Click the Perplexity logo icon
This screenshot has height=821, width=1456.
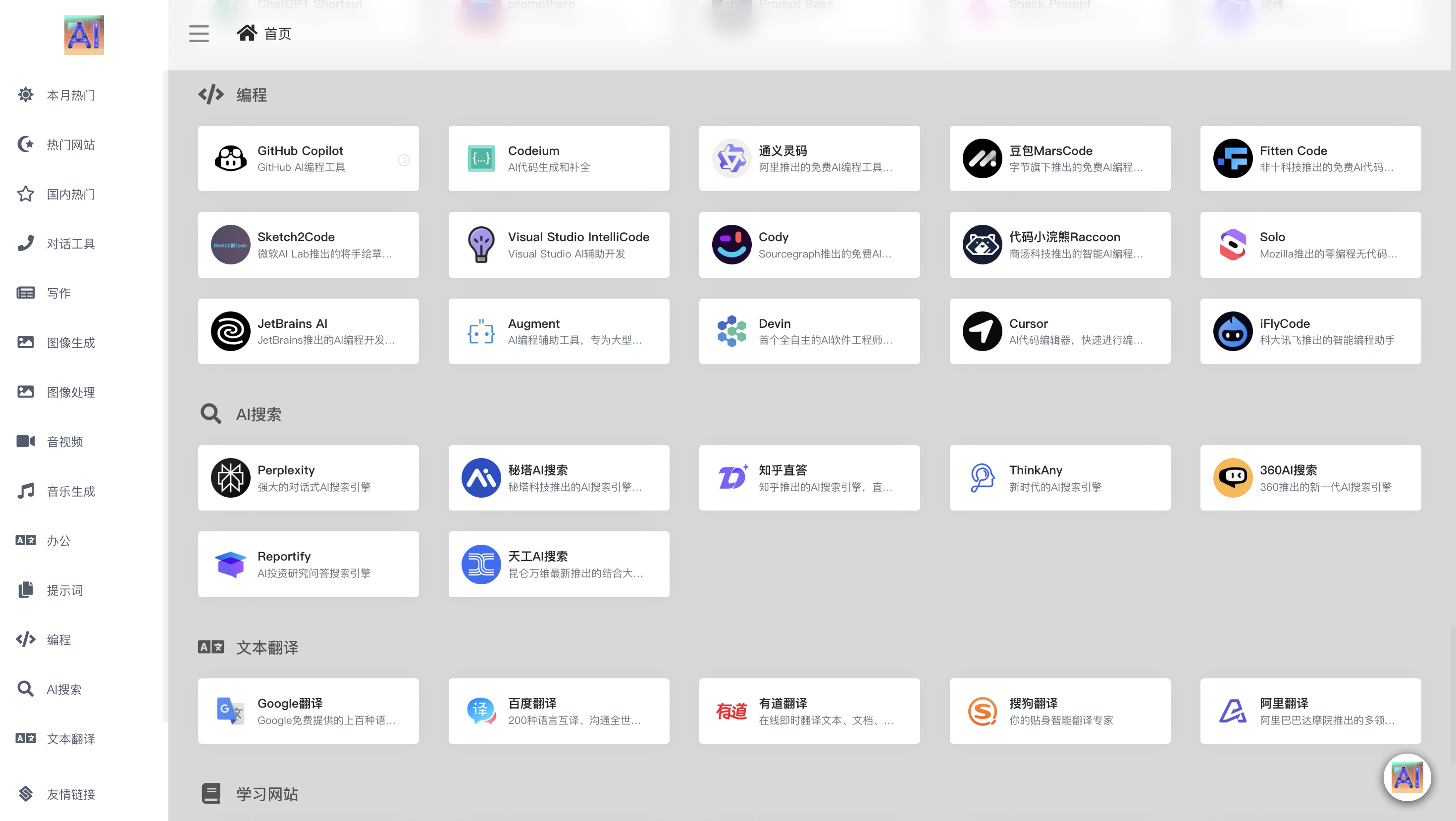point(230,477)
